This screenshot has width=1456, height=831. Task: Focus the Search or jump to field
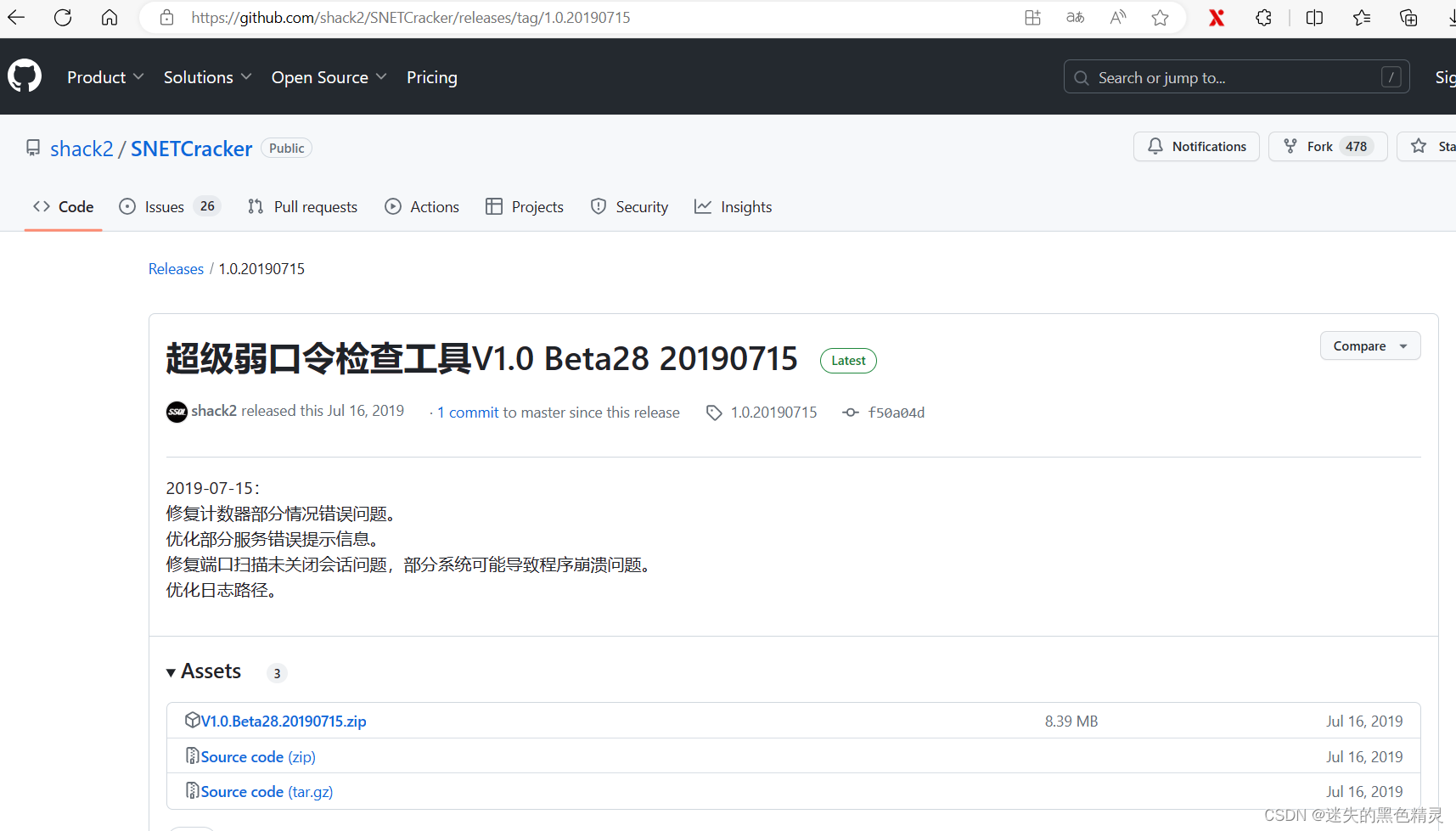pos(1236,77)
